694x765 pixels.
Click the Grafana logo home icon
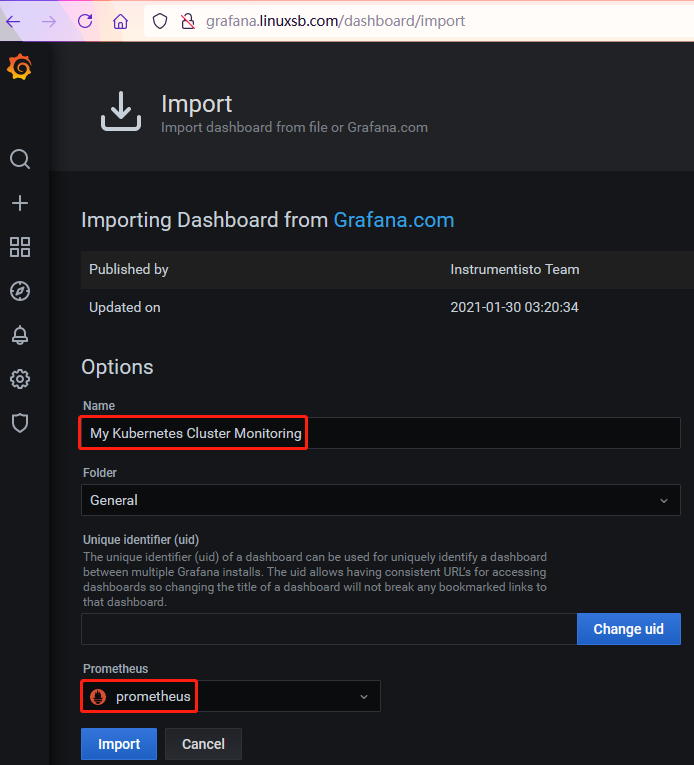20,67
